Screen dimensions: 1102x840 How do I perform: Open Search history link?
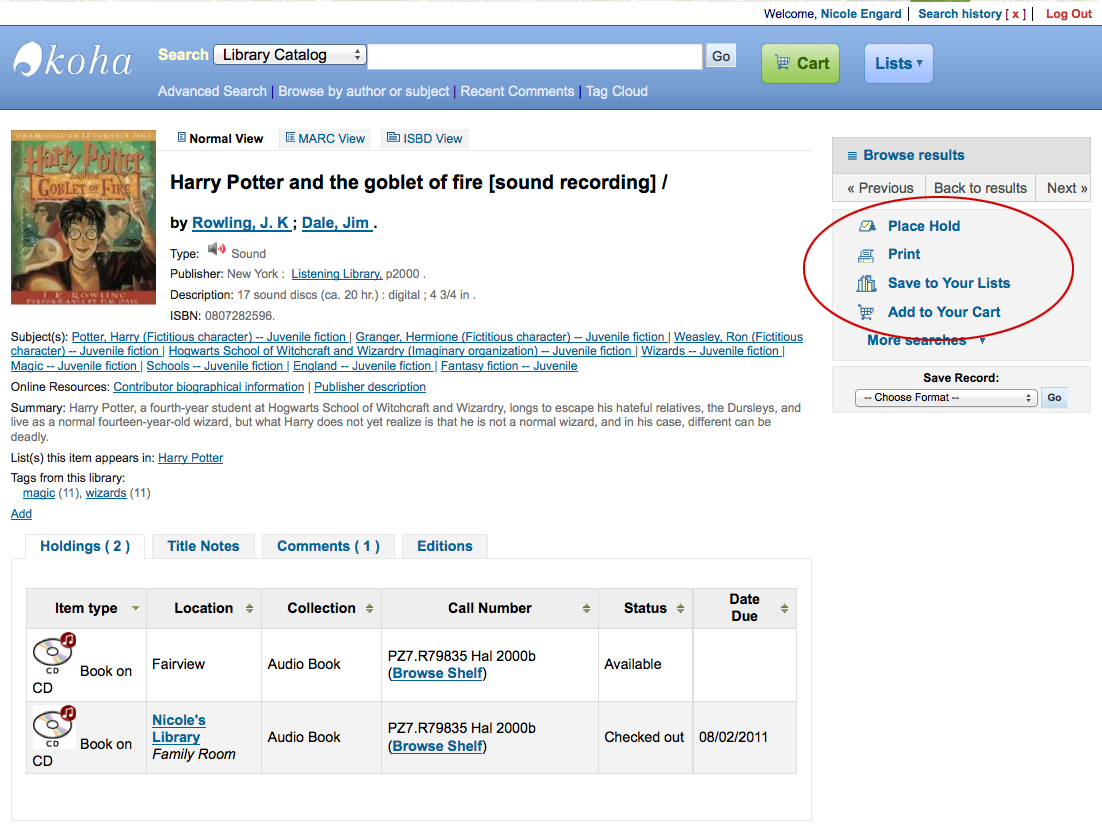959,14
